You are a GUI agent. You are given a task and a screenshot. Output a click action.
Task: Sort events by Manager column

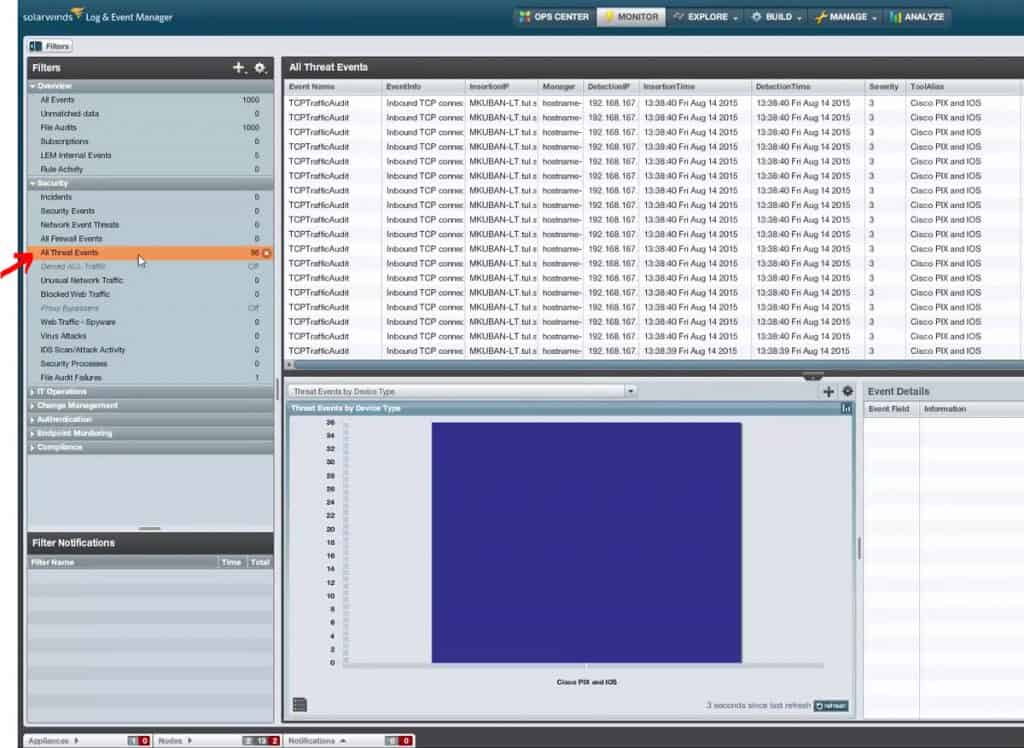click(x=560, y=86)
